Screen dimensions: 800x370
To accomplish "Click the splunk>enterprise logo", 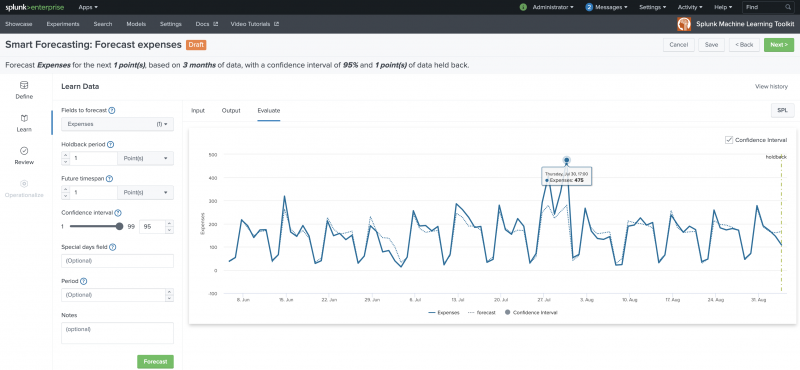I will click(x=36, y=7).
